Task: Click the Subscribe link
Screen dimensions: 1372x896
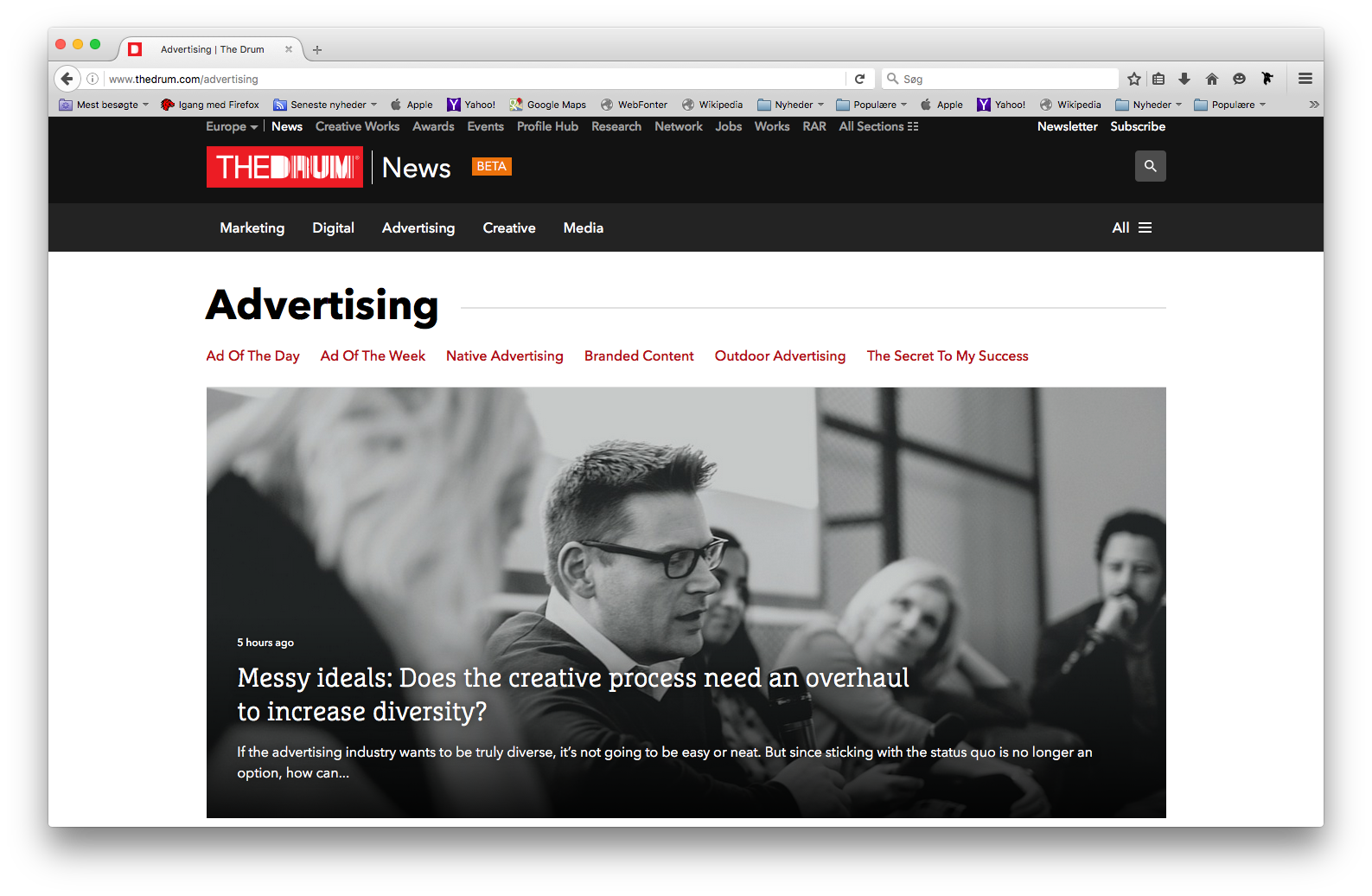Action: pyautogui.click(x=1138, y=126)
